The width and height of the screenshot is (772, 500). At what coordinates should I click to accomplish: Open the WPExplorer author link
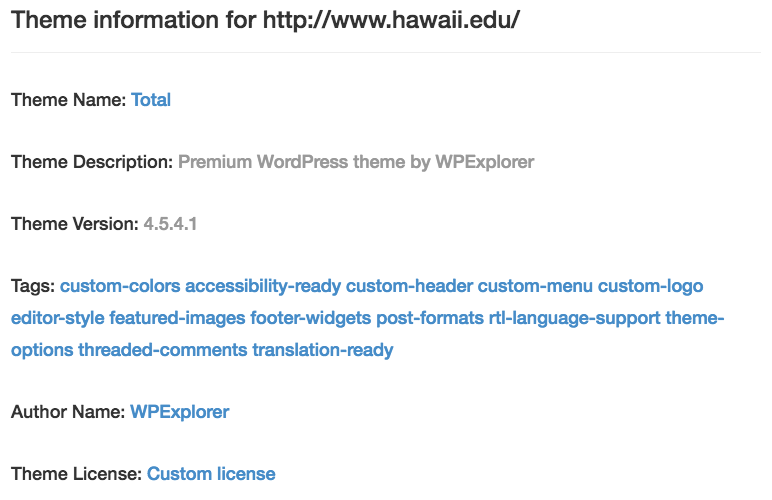click(x=180, y=412)
